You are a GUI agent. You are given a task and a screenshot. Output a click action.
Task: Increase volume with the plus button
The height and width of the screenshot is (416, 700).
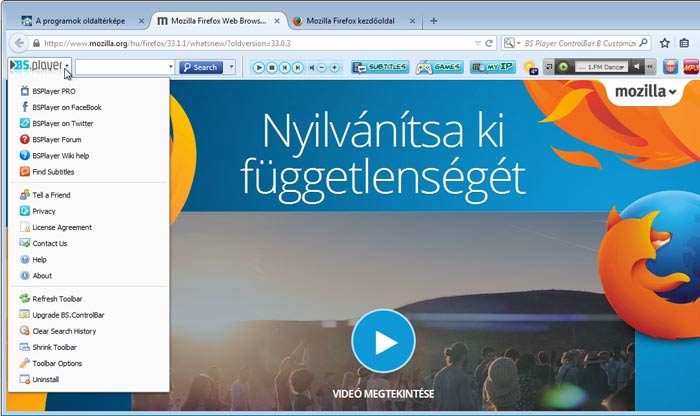[334, 67]
